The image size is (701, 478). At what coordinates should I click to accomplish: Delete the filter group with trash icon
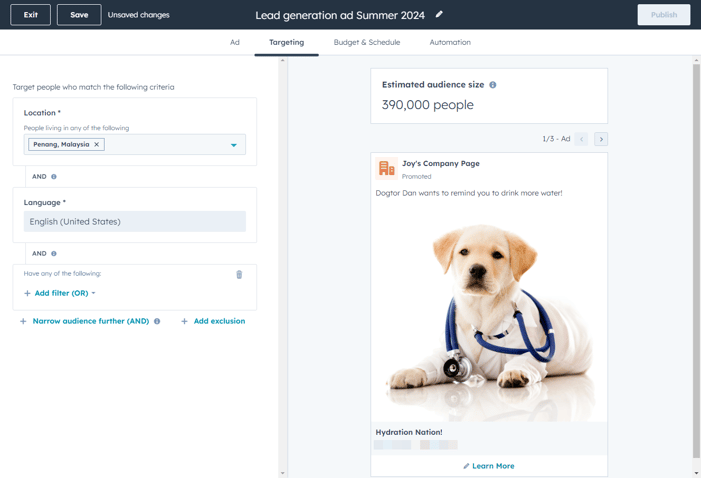(x=239, y=274)
